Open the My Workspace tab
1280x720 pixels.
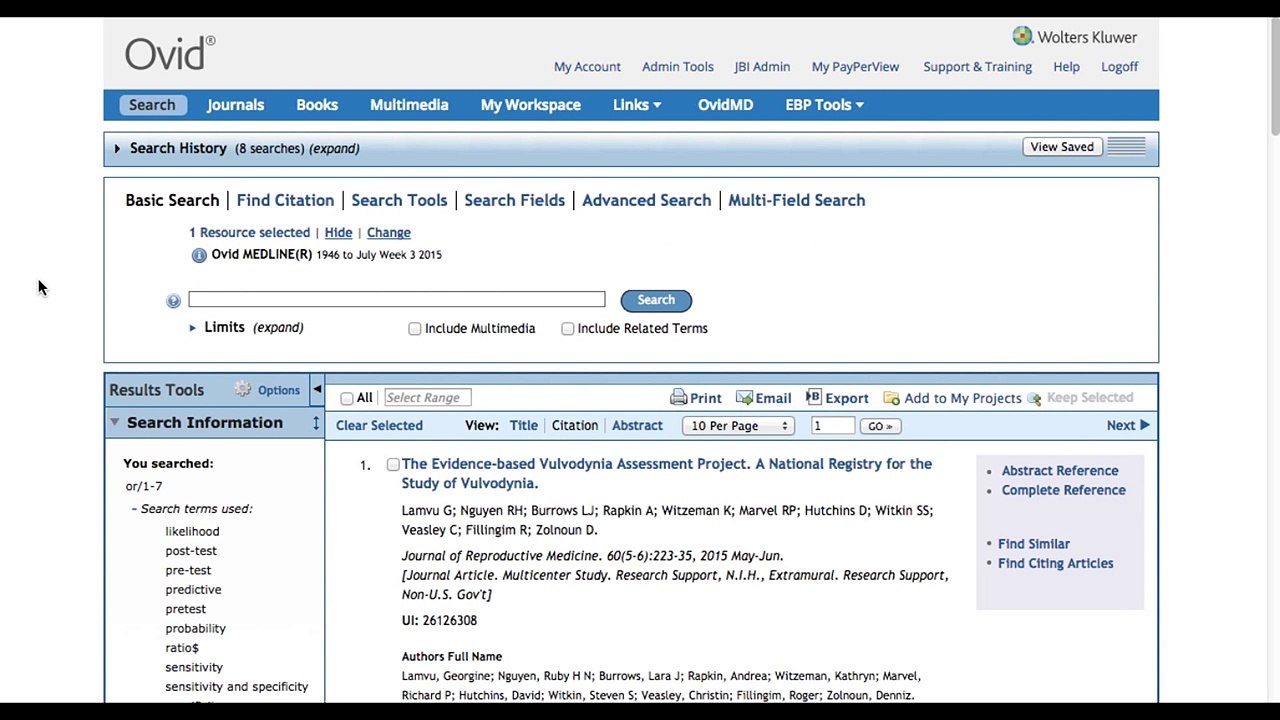point(531,105)
